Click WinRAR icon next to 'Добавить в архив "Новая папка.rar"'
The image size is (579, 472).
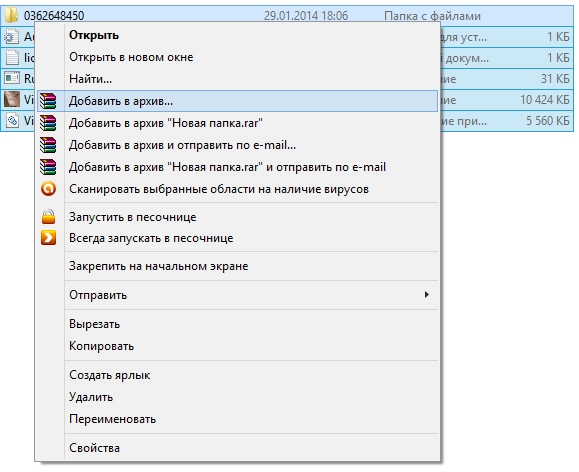point(48,123)
